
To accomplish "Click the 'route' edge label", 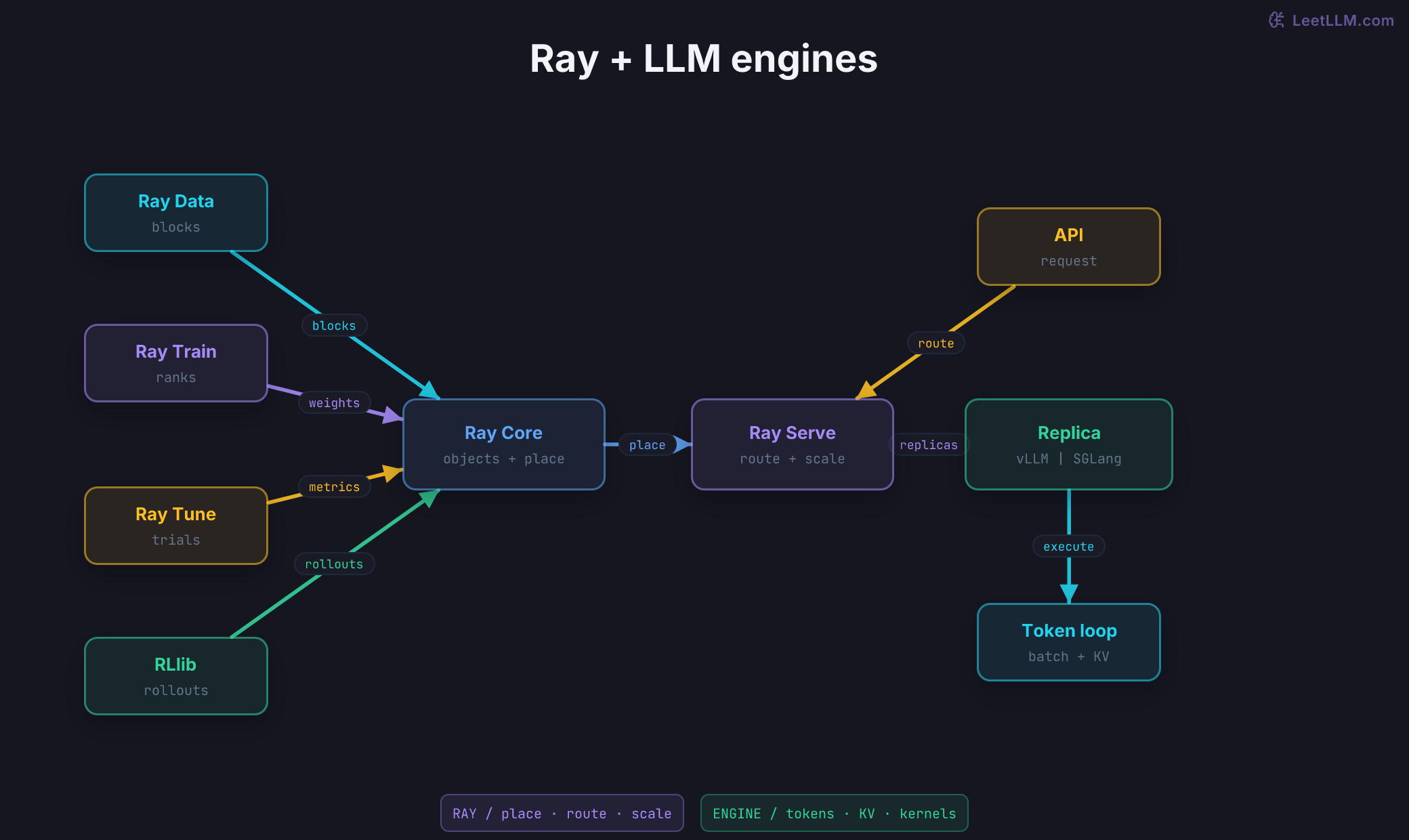I will point(935,343).
